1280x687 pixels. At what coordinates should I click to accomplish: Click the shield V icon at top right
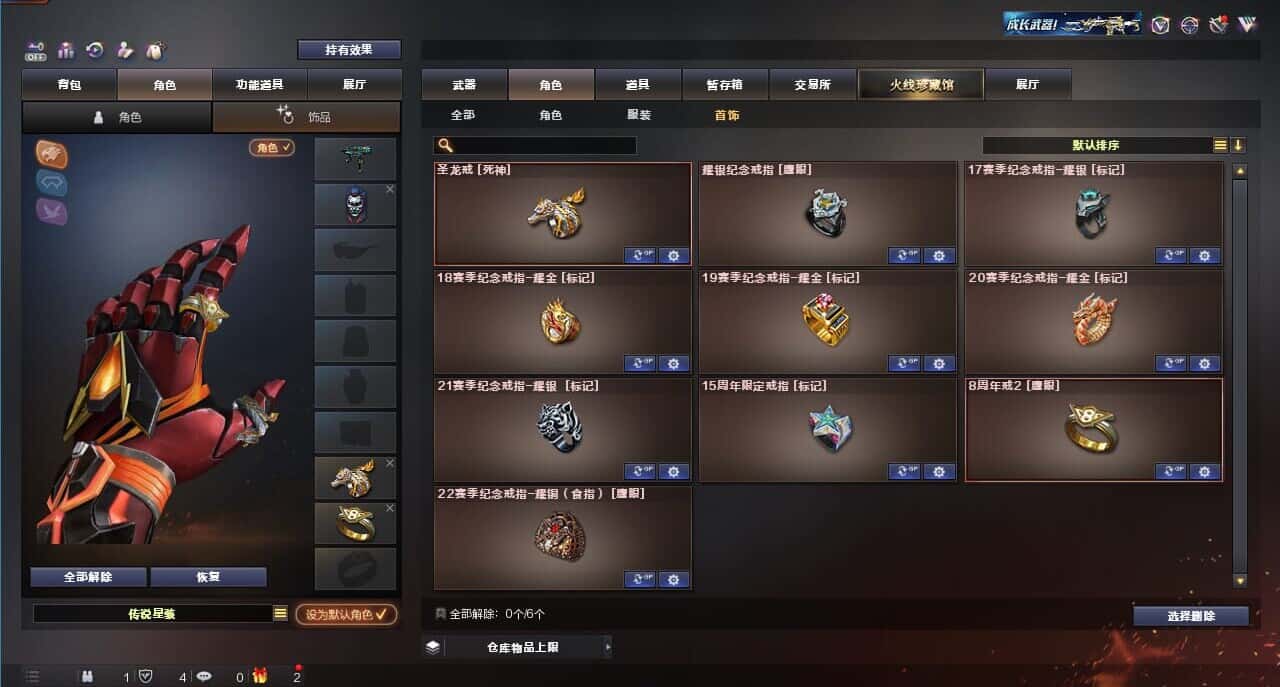1160,25
